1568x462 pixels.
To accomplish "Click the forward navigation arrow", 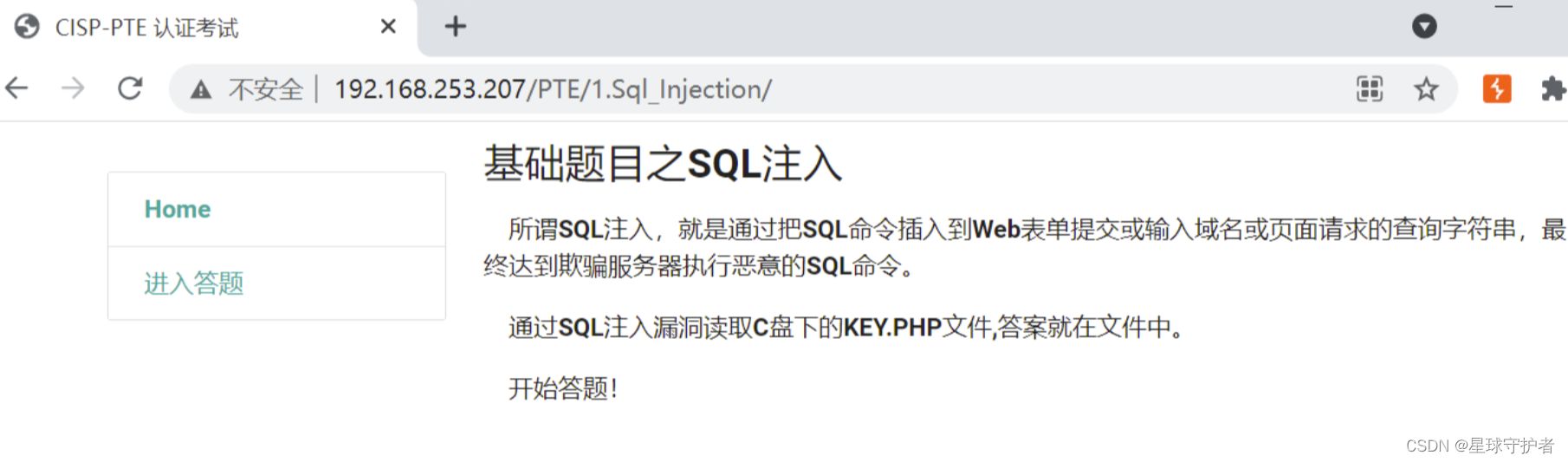I will [73, 88].
